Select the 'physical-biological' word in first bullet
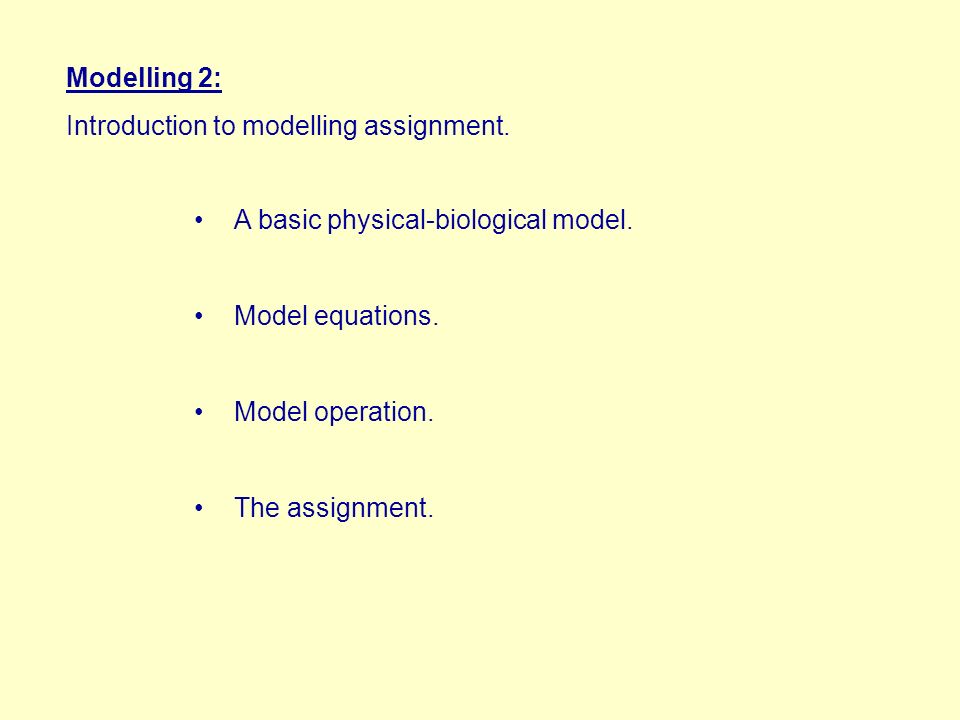This screenshot has width=960, height=720. tap(437, 220)
